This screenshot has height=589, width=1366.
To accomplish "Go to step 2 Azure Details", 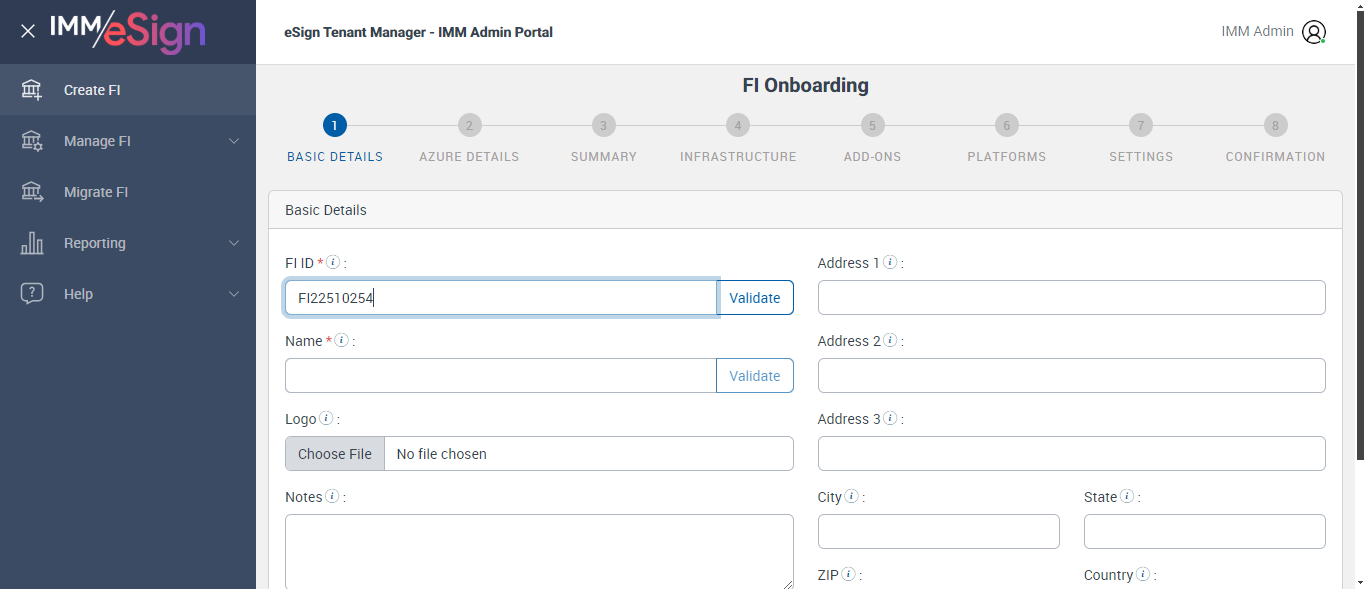I will [x=469, y=126].
